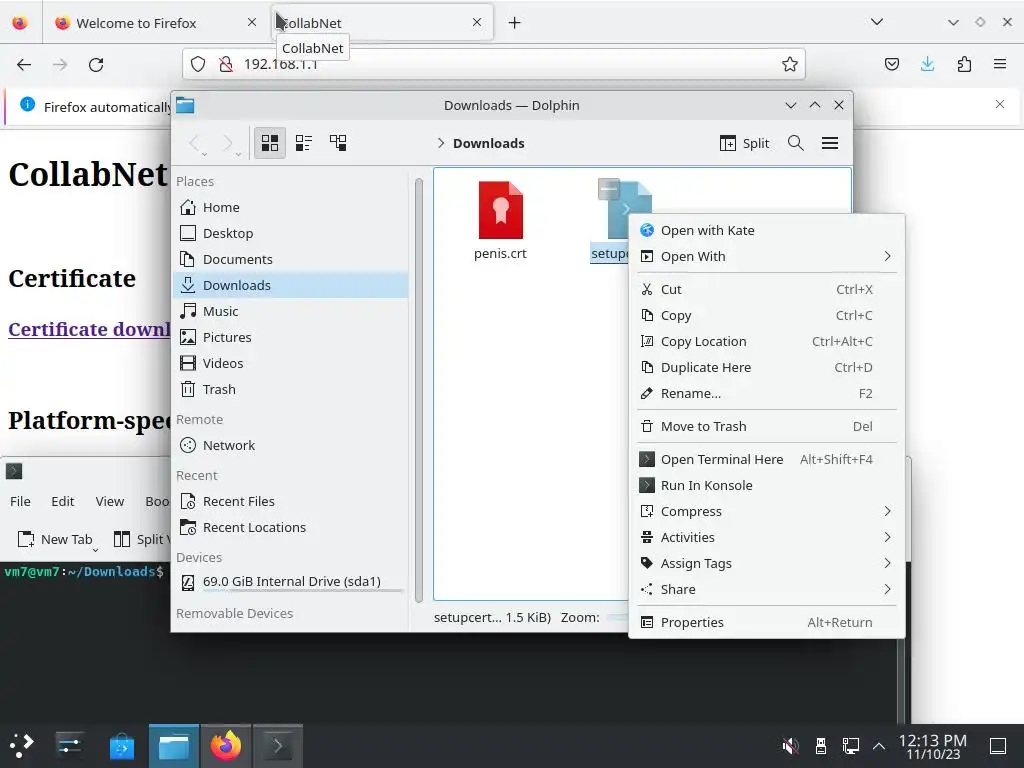This screenshot has width=1024, height=768.
Task: Open Recent Locations in Places panel
Action: [291, 528]
